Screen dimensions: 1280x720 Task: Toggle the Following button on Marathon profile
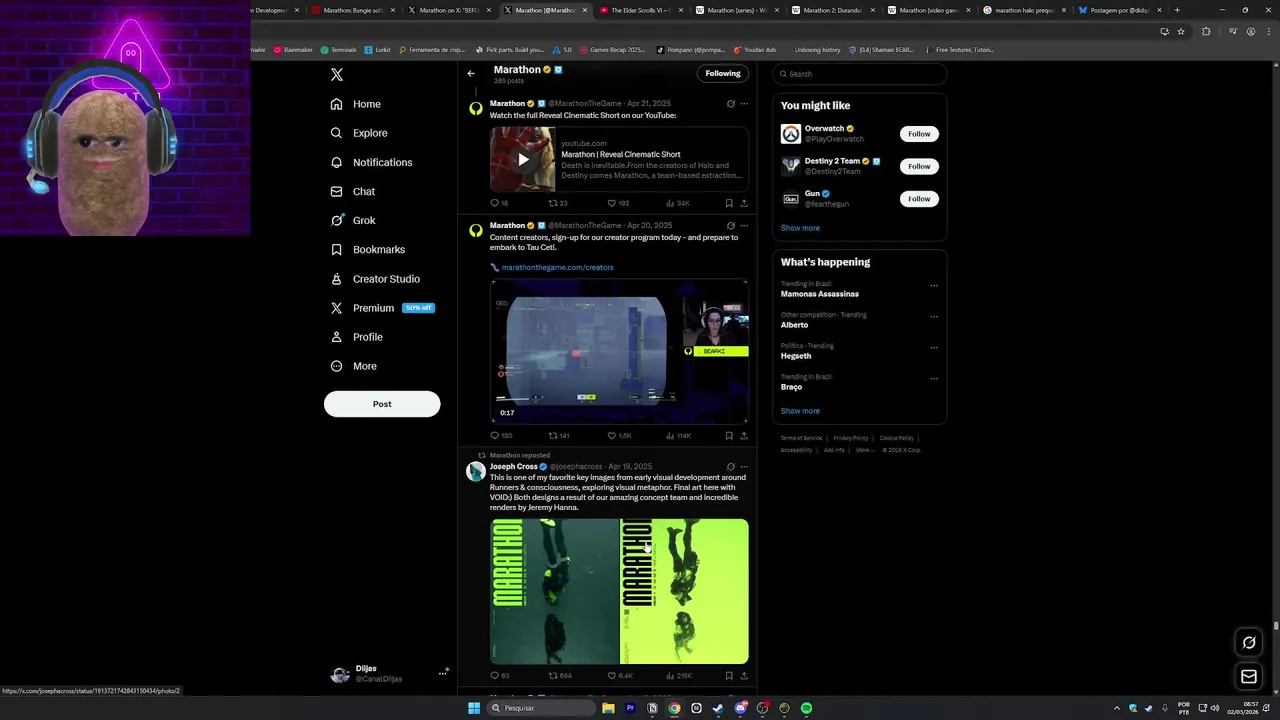(x=723, y=73)
